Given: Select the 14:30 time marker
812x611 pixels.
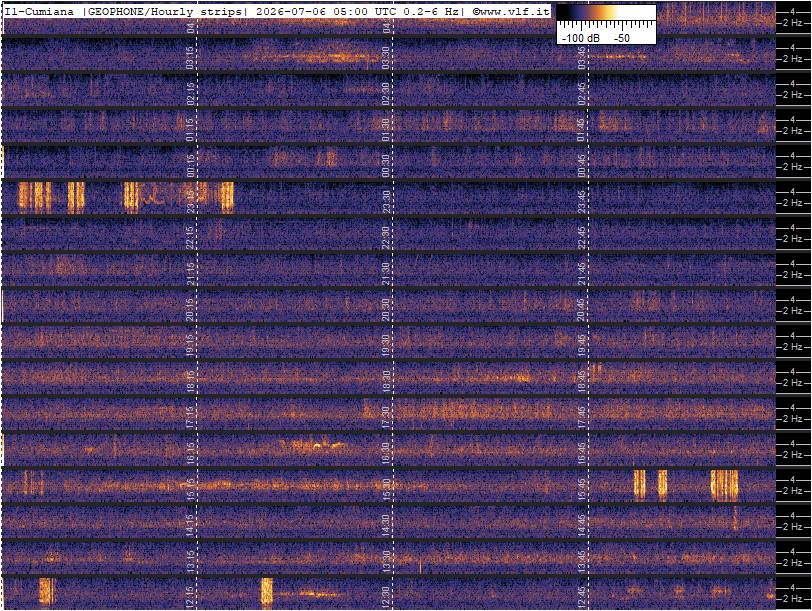Looking at the screenshot, I should pyautogui.click(x=386, y=526).
